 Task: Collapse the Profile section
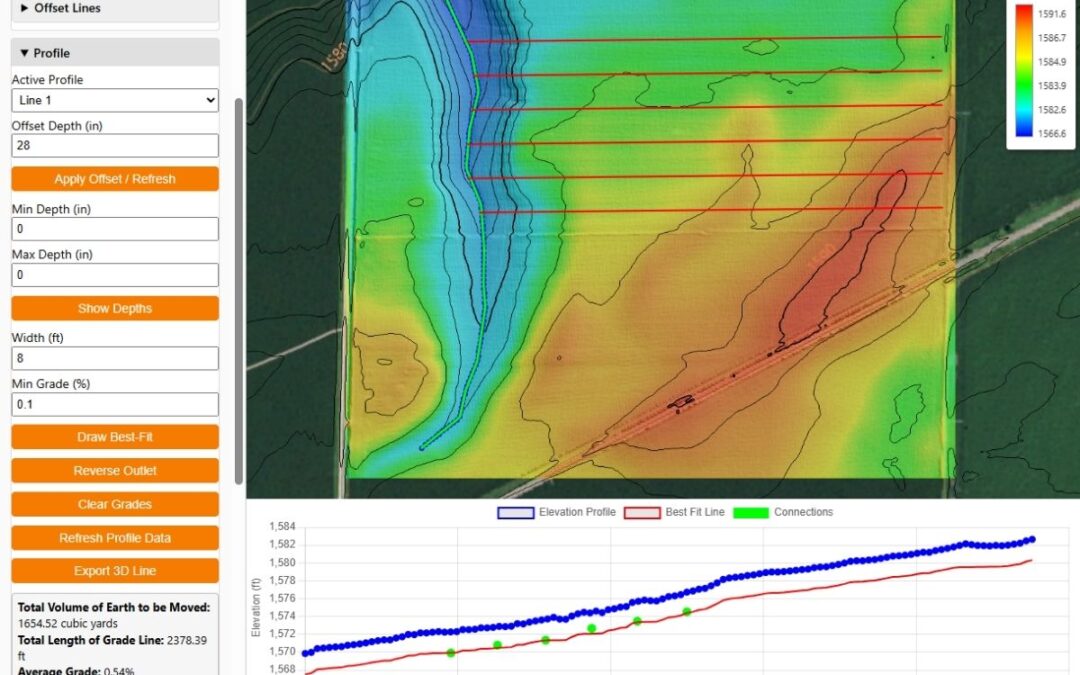click(x=45, y=53)
